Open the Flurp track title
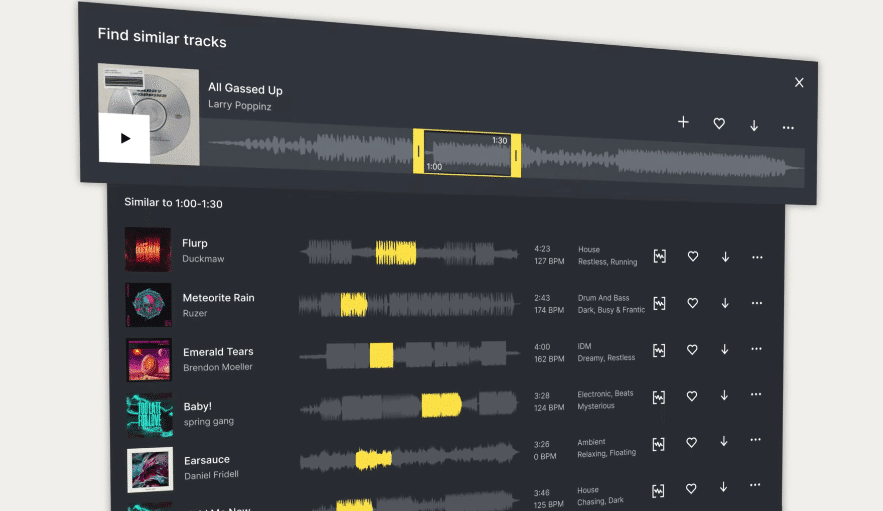The image size is (883, 511). [195, 243]
